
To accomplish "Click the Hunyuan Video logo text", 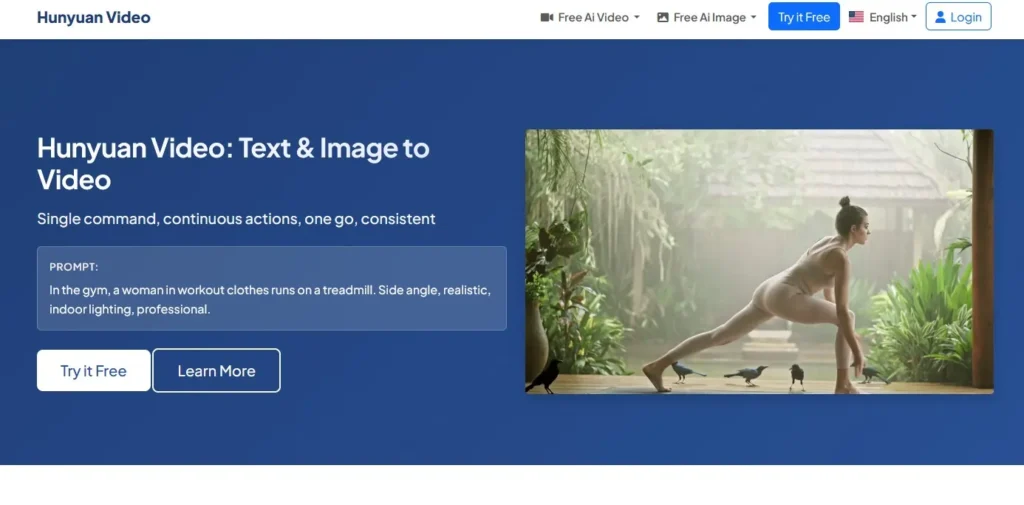I will 93,18.
